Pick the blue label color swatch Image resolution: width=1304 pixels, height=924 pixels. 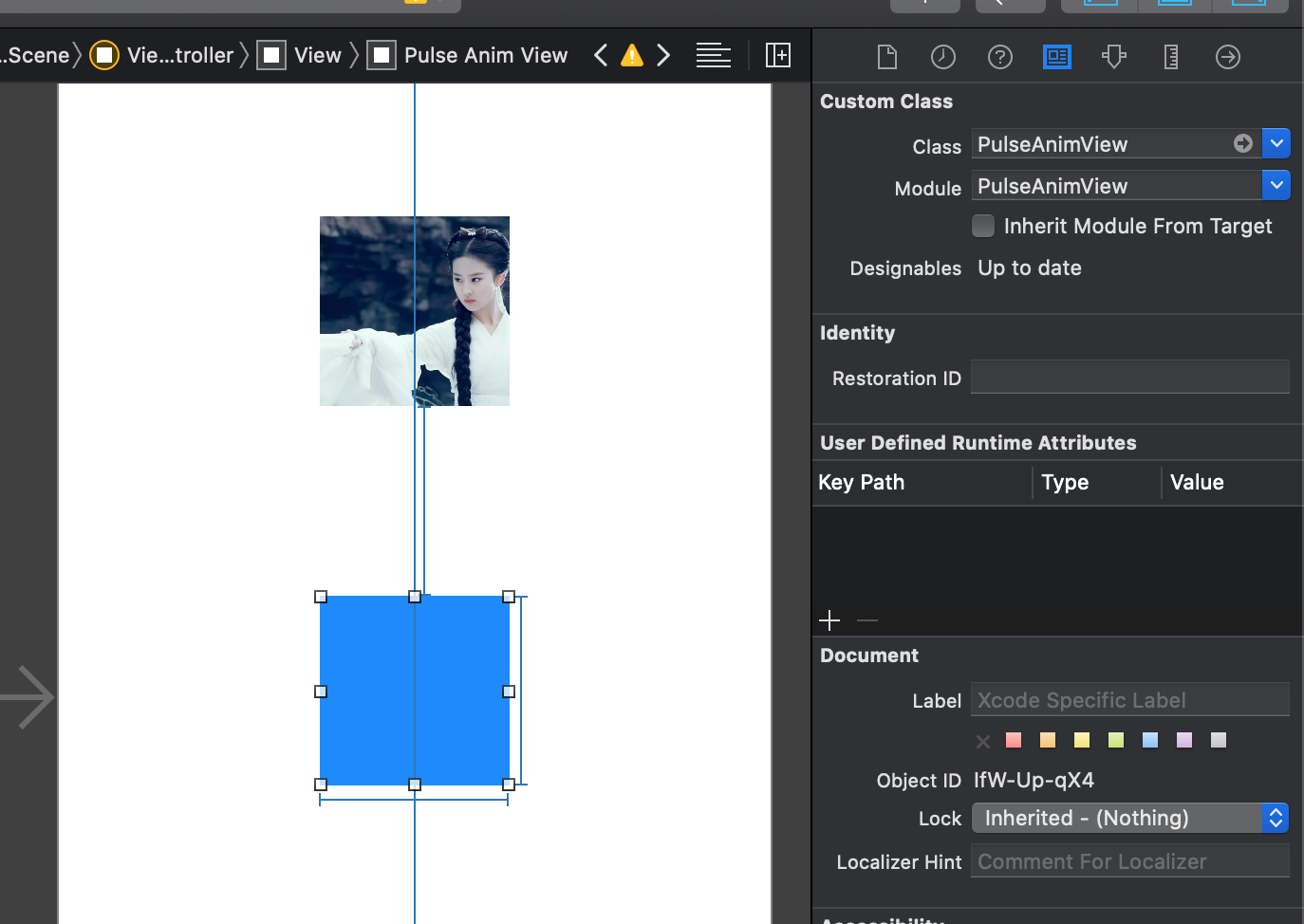[1149, 740]
